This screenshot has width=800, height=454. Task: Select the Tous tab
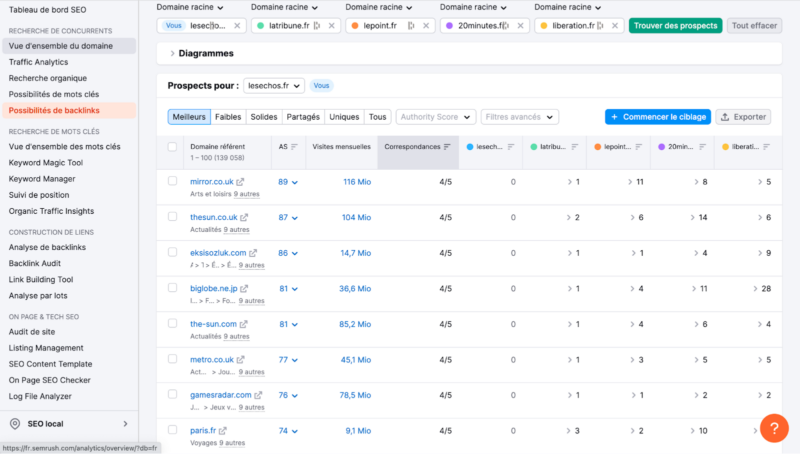click(378, 117)
